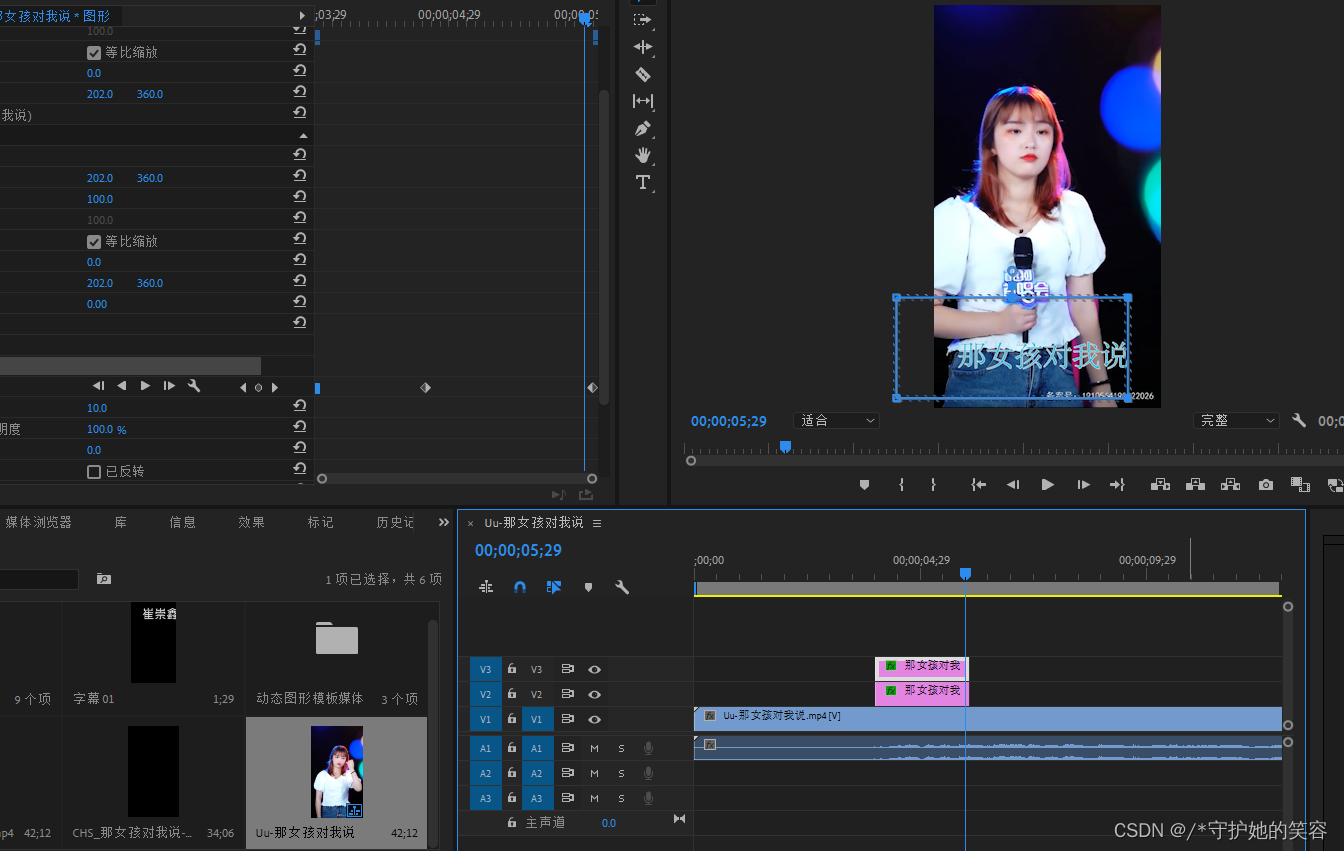Export frame with the camera icon
The image size is (1344, 851).
pos(1266,484)
